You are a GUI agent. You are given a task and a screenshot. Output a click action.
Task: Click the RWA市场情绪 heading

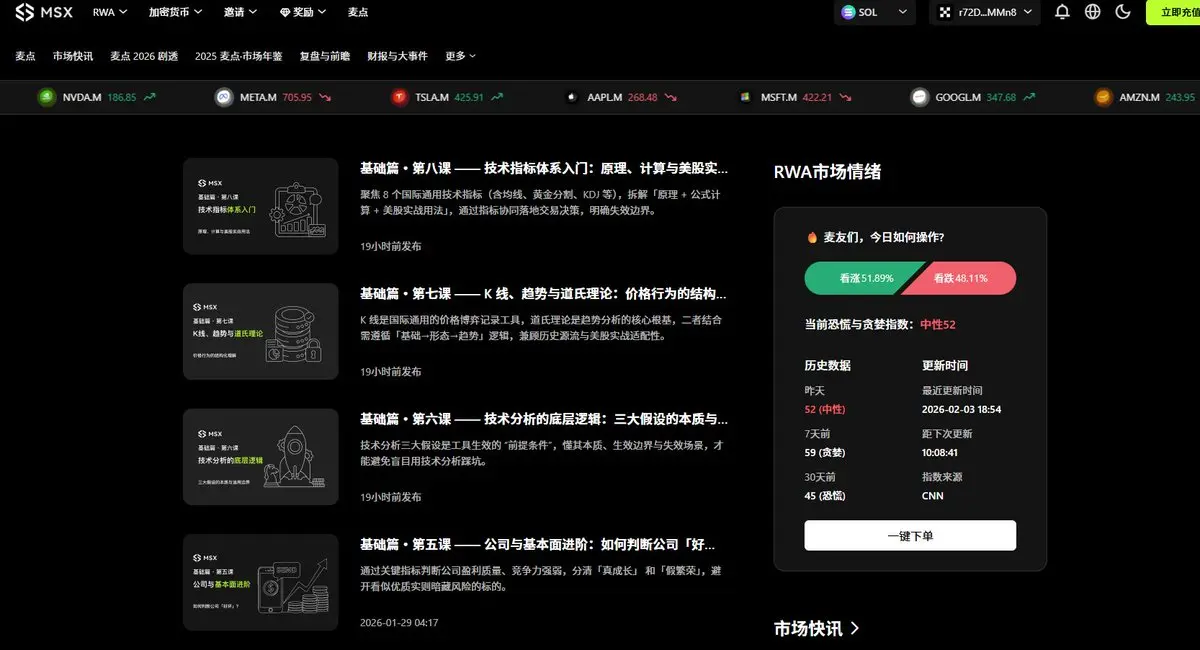(827, 171)
